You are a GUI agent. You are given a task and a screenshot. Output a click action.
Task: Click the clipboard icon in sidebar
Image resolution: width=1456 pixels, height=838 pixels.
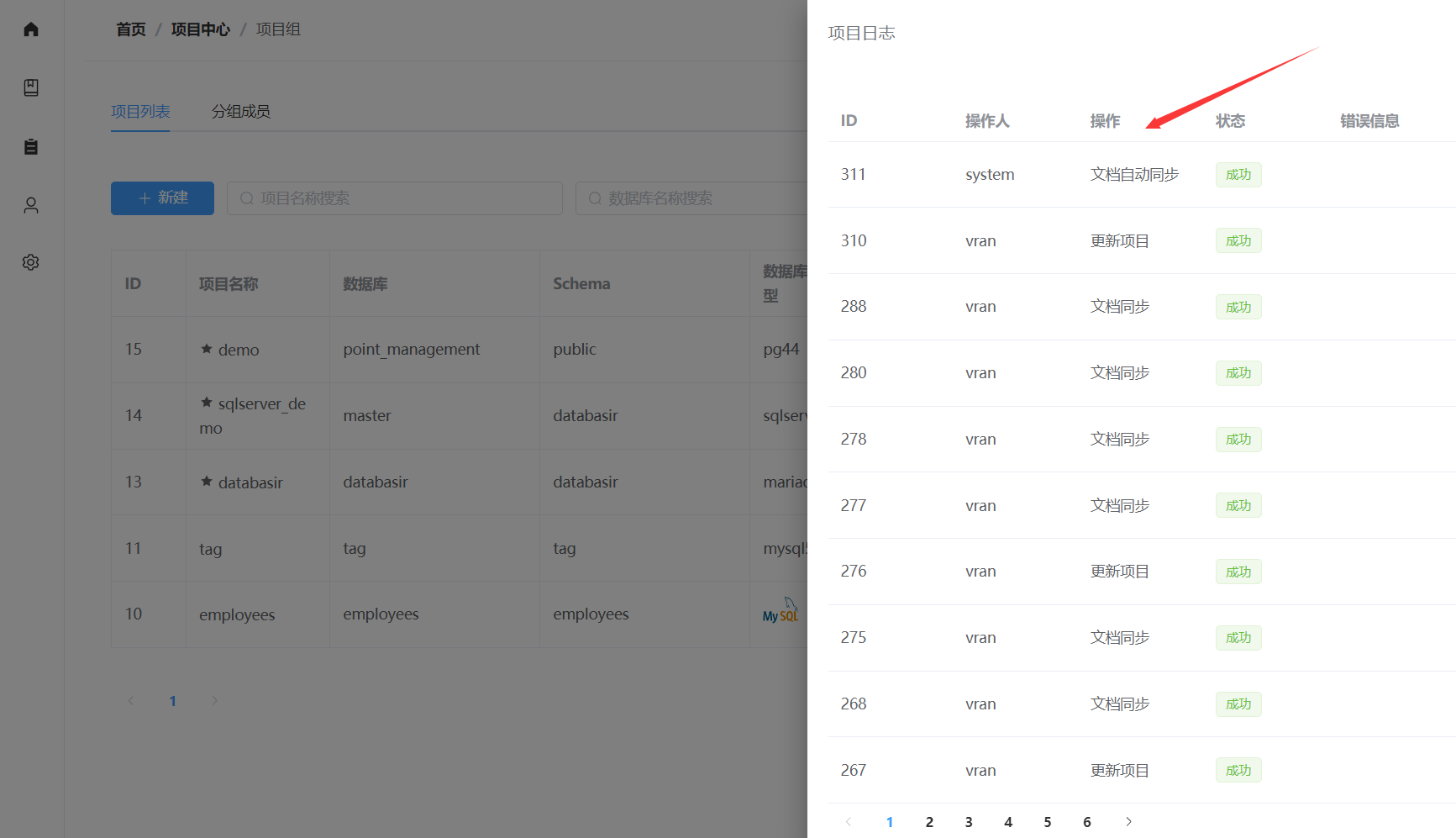click(x=31, y=146)
